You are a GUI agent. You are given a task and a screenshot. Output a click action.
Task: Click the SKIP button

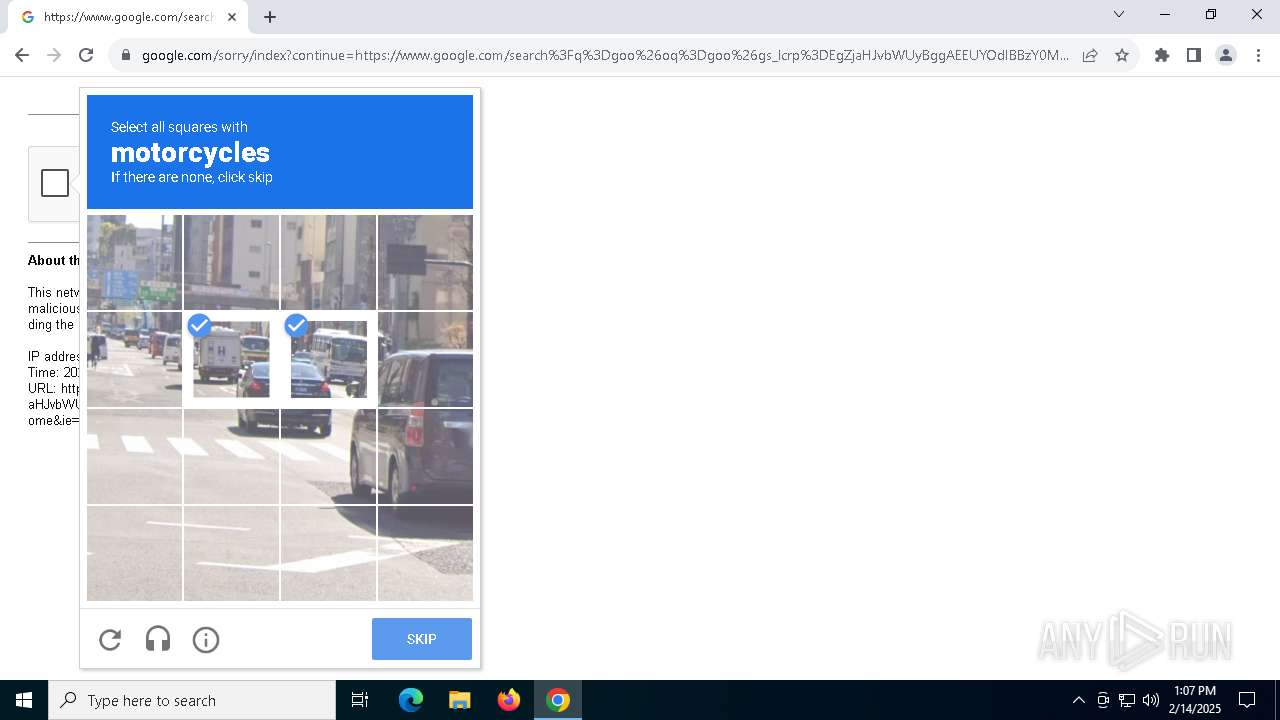(x=421, y=639)
